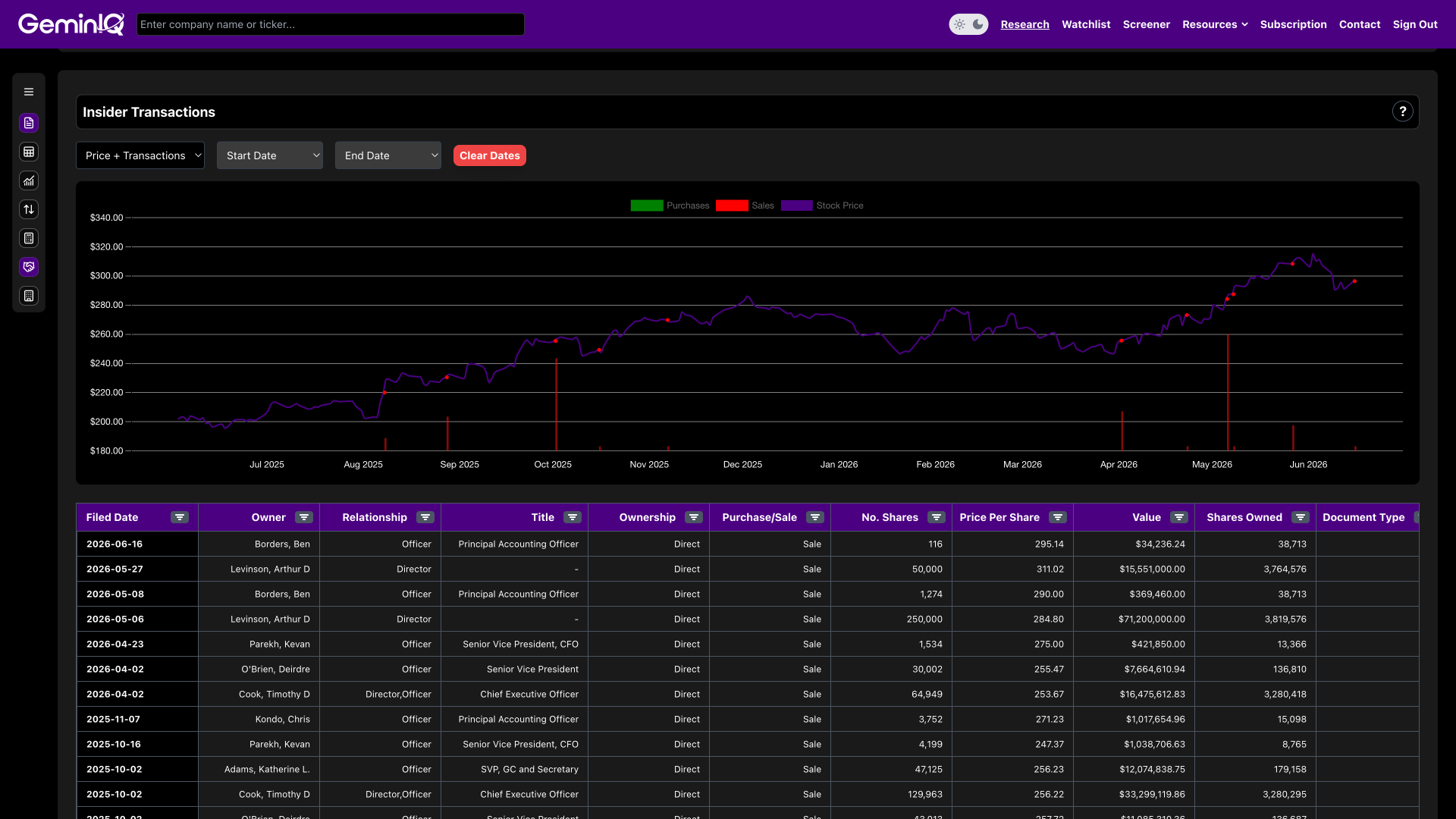This screenshot has height=819, width=1456.
Task: Toggle Purchases series in chart legend
Action: coord(670,206)
